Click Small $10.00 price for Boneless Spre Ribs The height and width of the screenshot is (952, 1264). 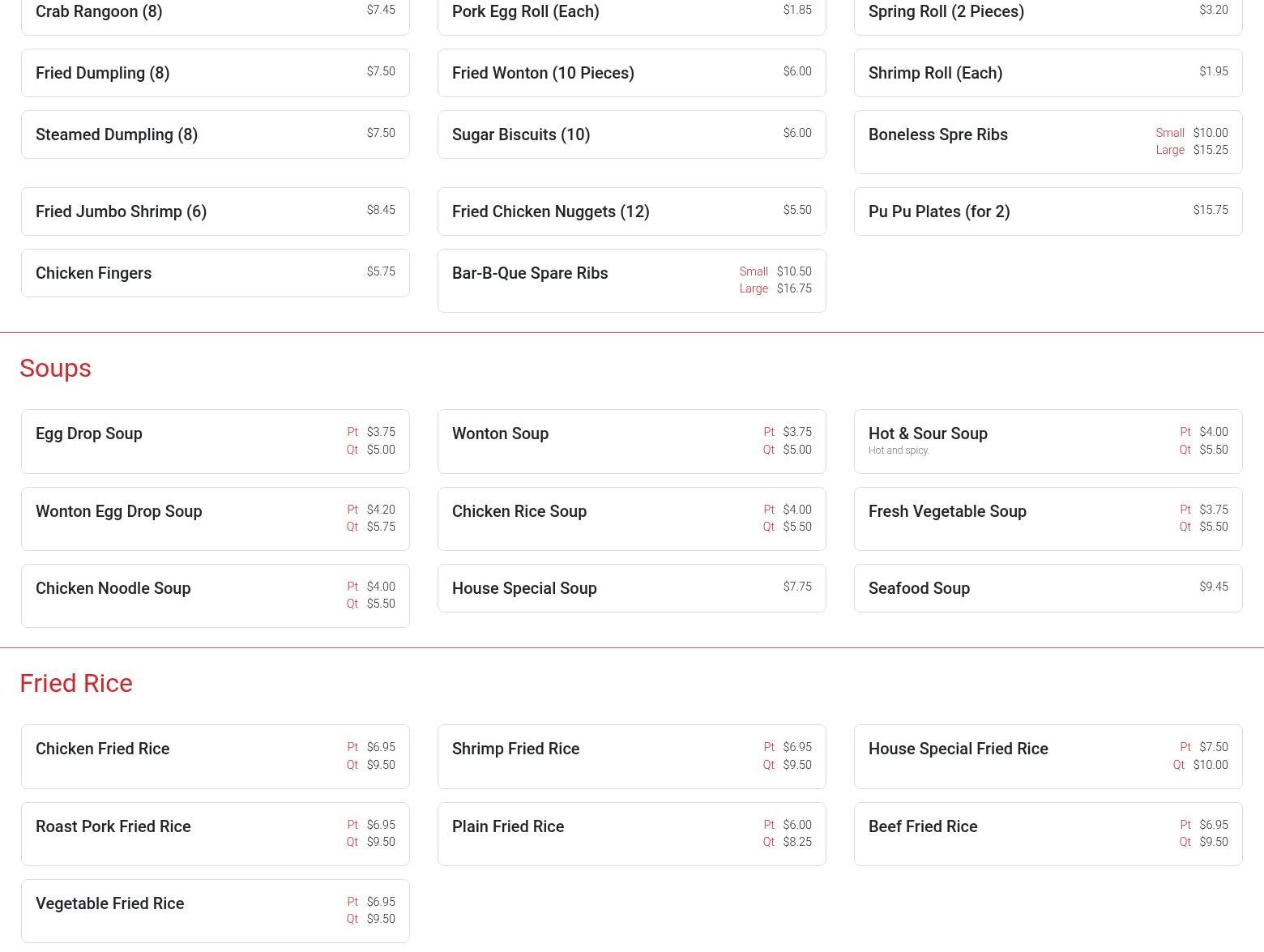(1192, 133)
